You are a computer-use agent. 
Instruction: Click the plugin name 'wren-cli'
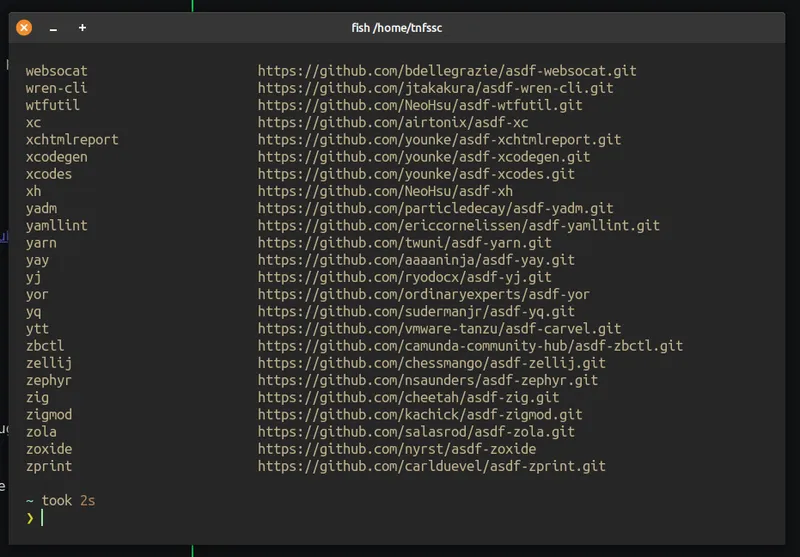pyautogui.click(x=57, y=88)
